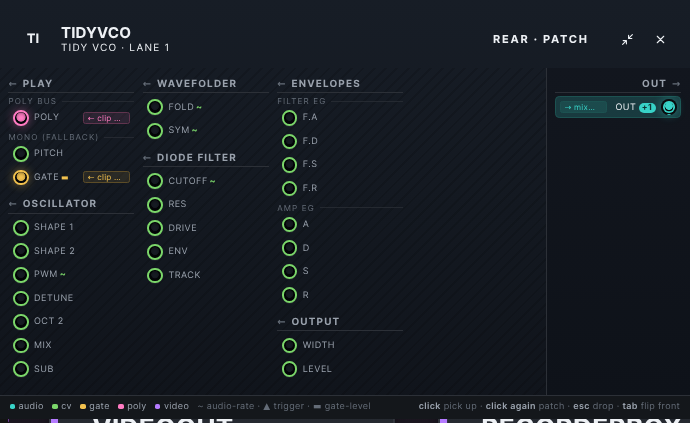Viewport: 690px width, 423px height.
Task: Click the FOLD wavefolder jack
Action: [155, 107]
